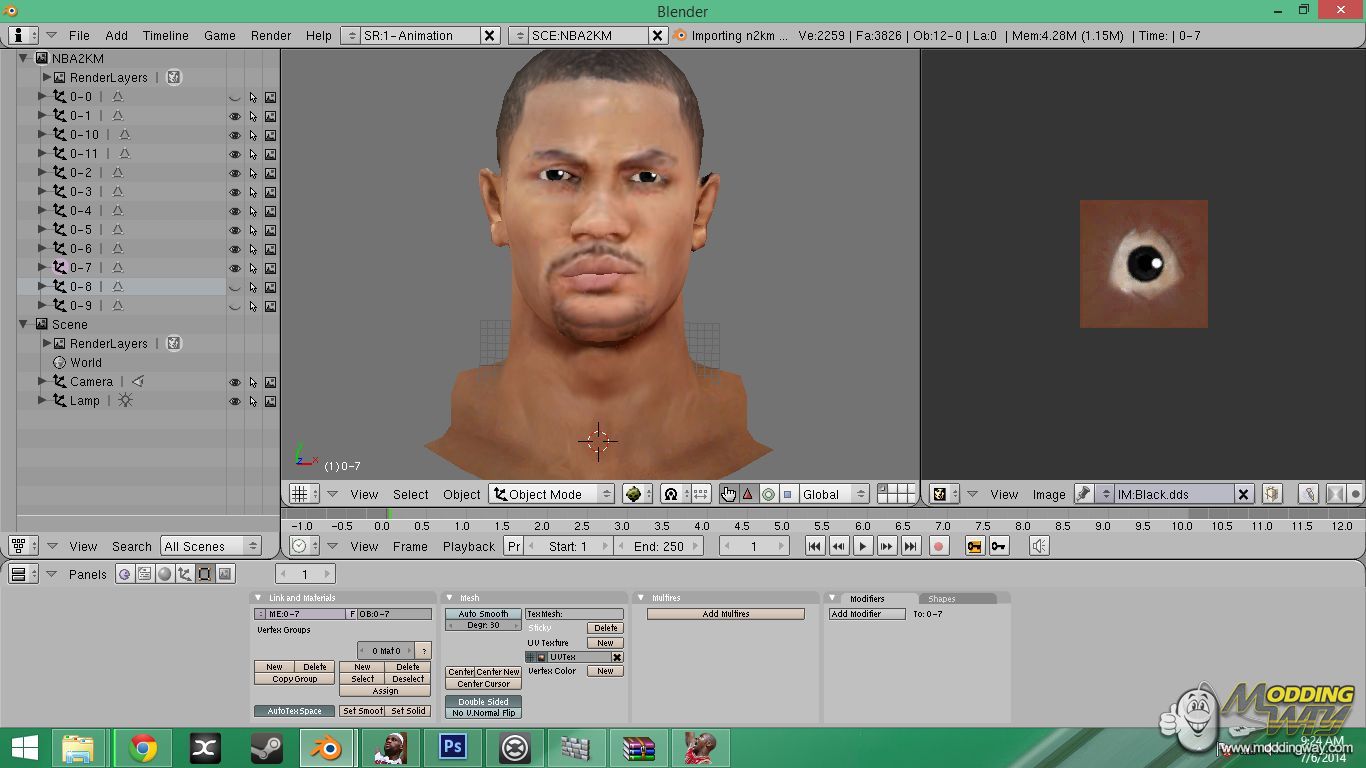The height and width of the screenshot is (768, 1366).
Task: Show hidden object 0-8 via visibility toggle
Action: (x=235, y=287)
